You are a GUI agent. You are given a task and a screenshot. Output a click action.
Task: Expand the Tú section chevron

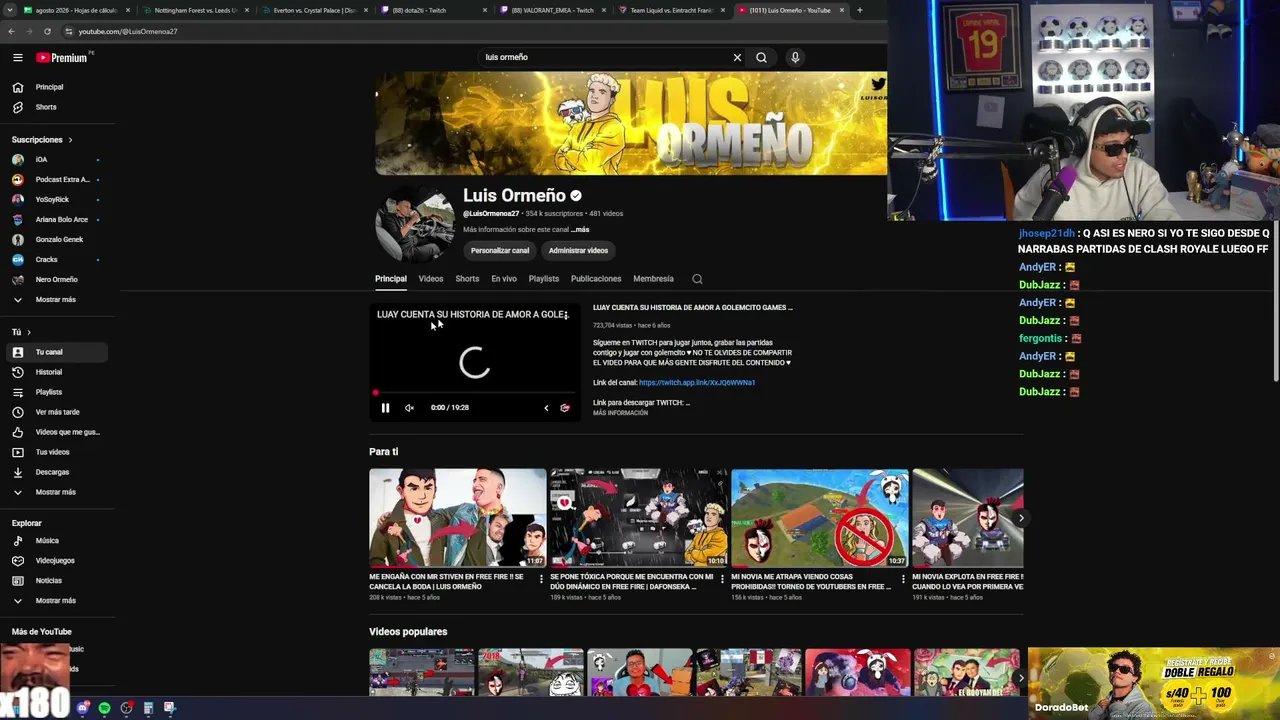pos(28,332)
